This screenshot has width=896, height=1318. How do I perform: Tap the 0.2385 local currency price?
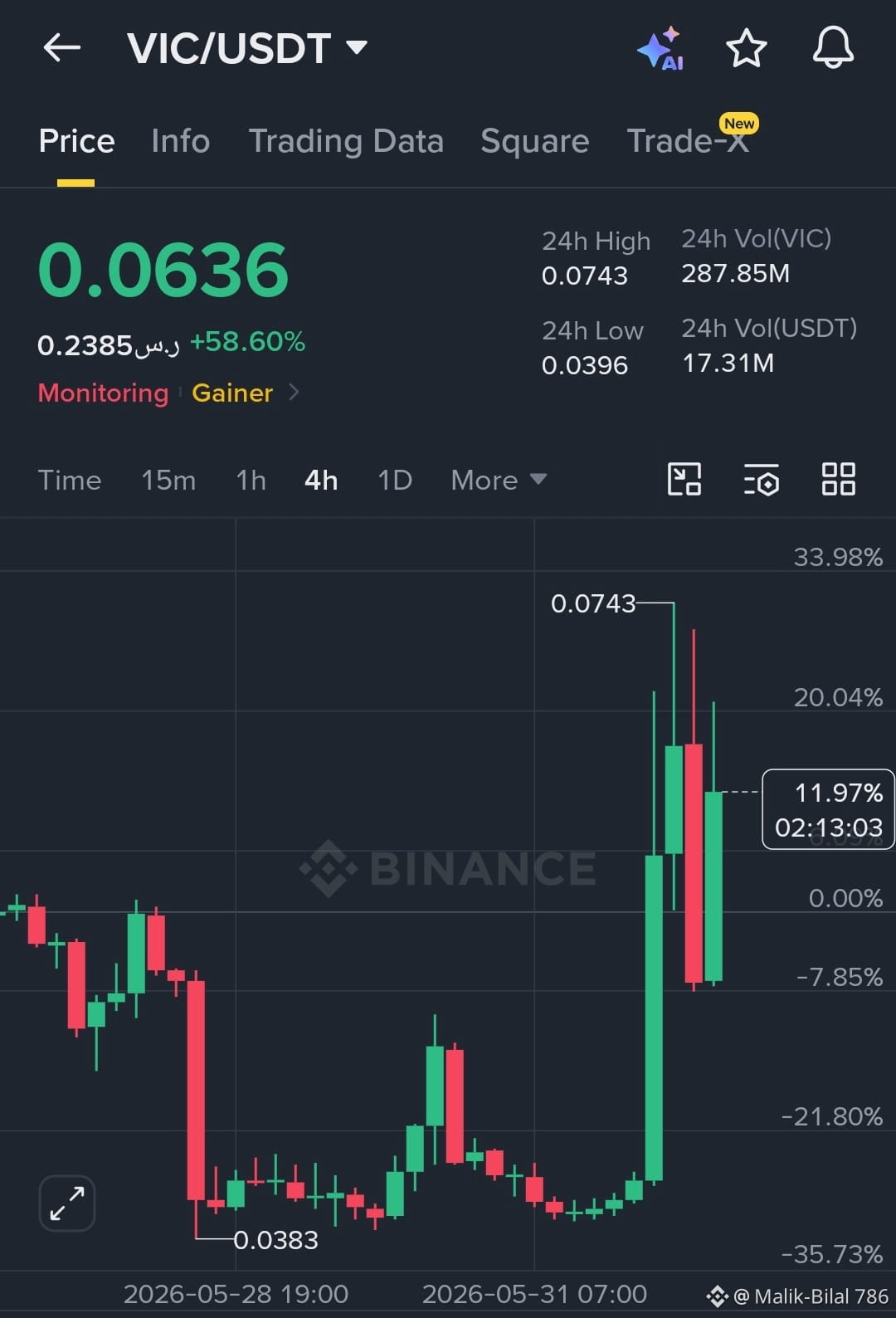tap(109, 344)
